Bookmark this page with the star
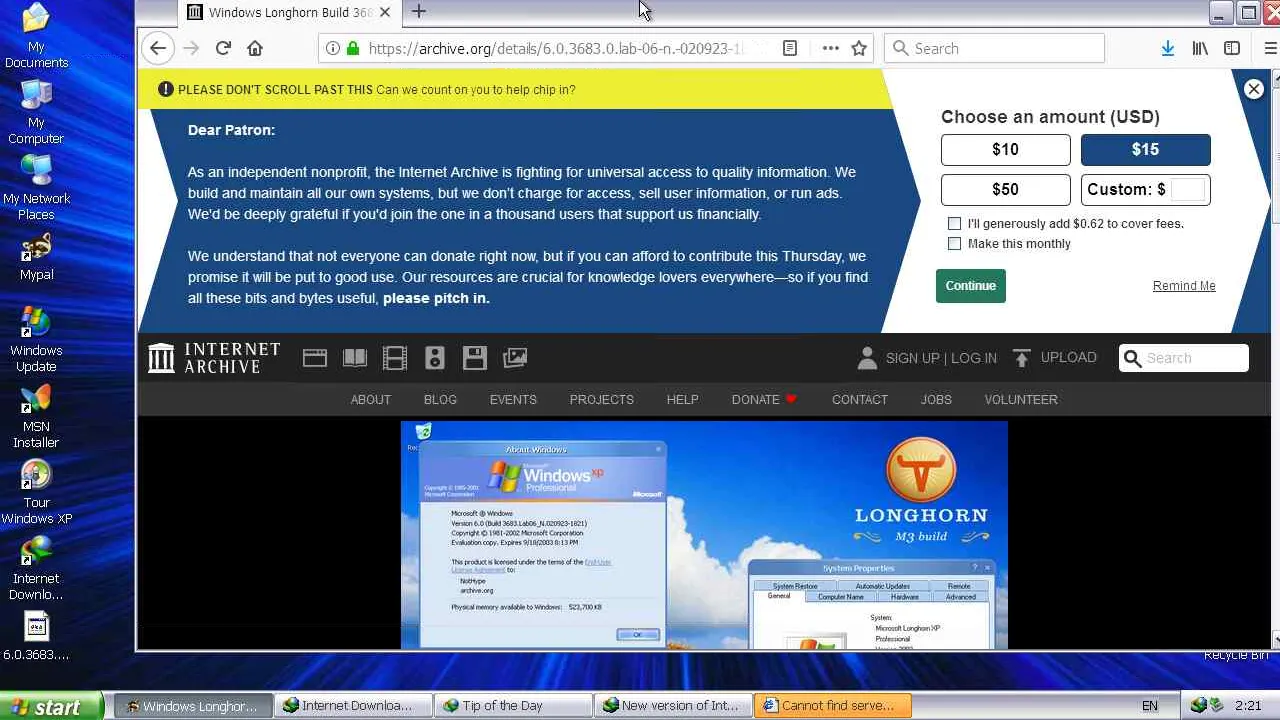Viewport: 1280px width, 720px height. tap(859, 48)
